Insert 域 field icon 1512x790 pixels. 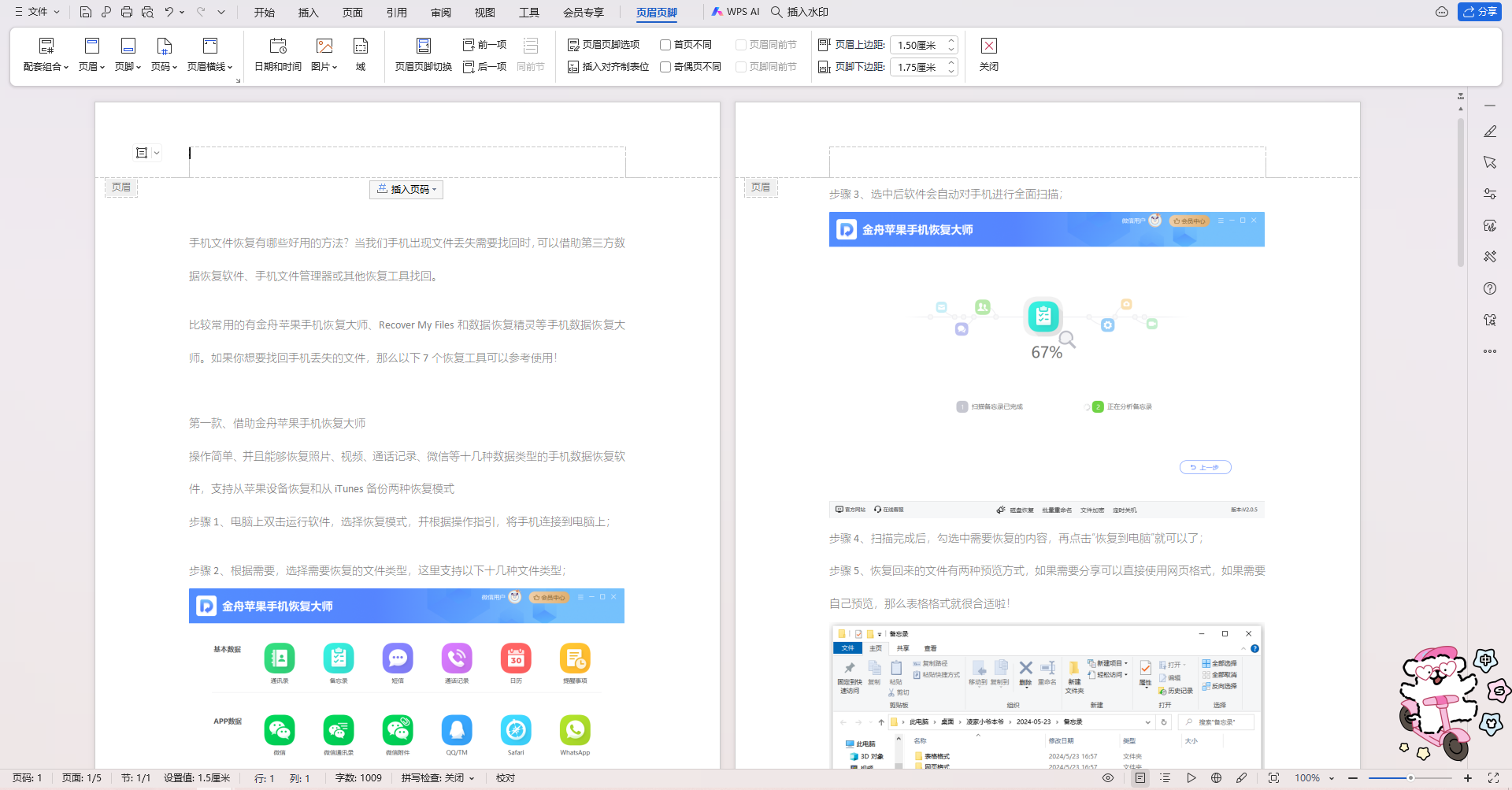coord(361,55)
